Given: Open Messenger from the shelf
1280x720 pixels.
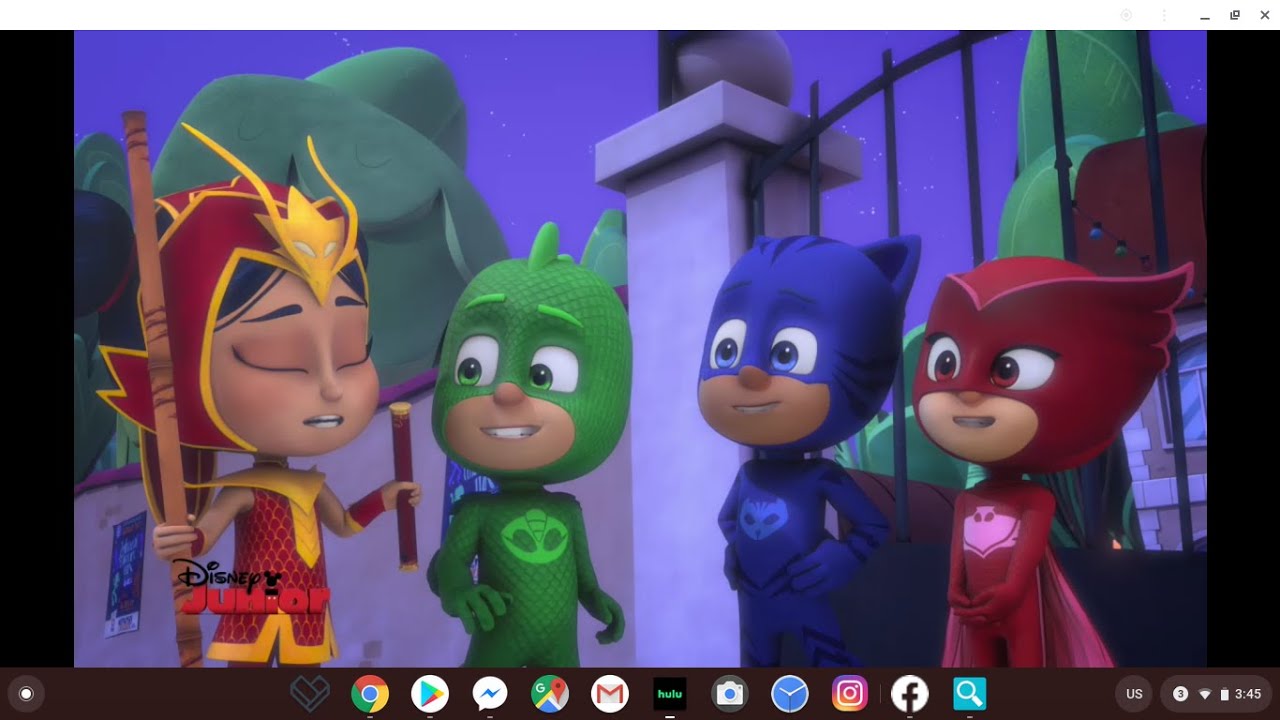Looking at the screenshot, I should pyautogui.click(x=490, y=694).
